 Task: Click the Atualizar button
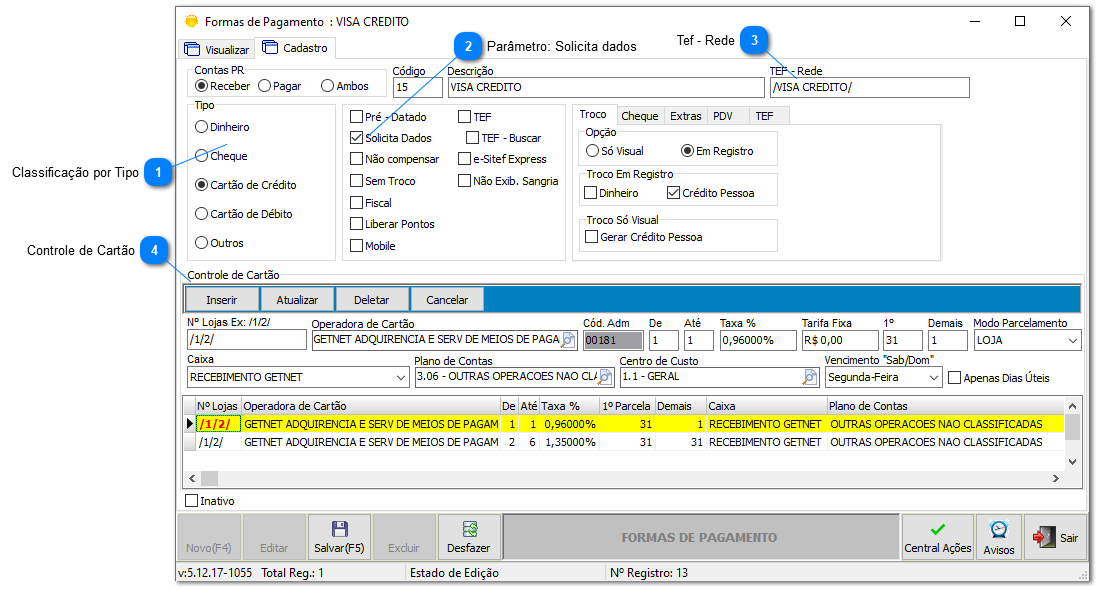(298, 299)
